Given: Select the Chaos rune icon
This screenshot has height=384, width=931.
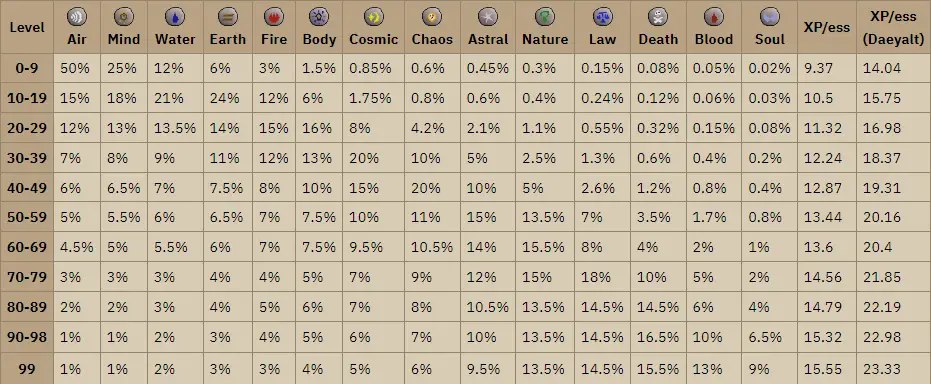Looking at the screenshot, I should (x=432, y=17).
